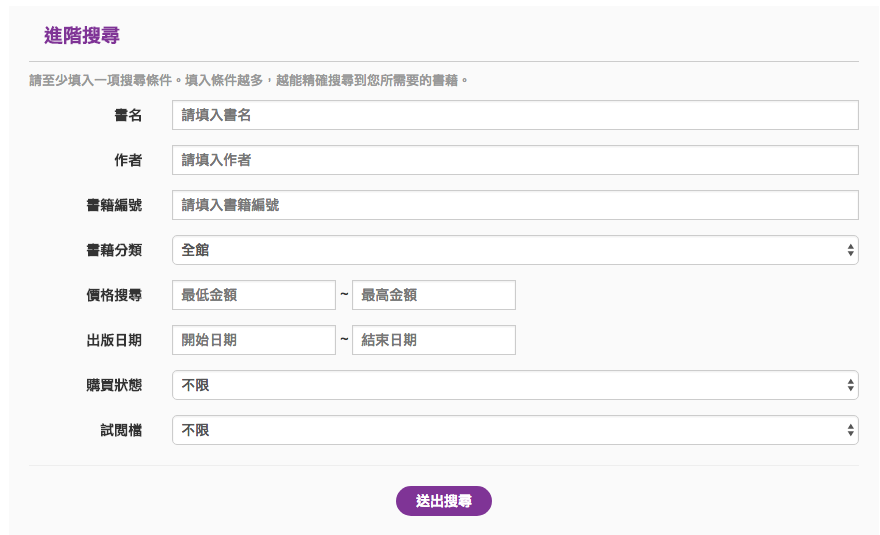Click the 書名 label
Screen dimensions: 880x535
pyautogui.click(x=128, y=115)
